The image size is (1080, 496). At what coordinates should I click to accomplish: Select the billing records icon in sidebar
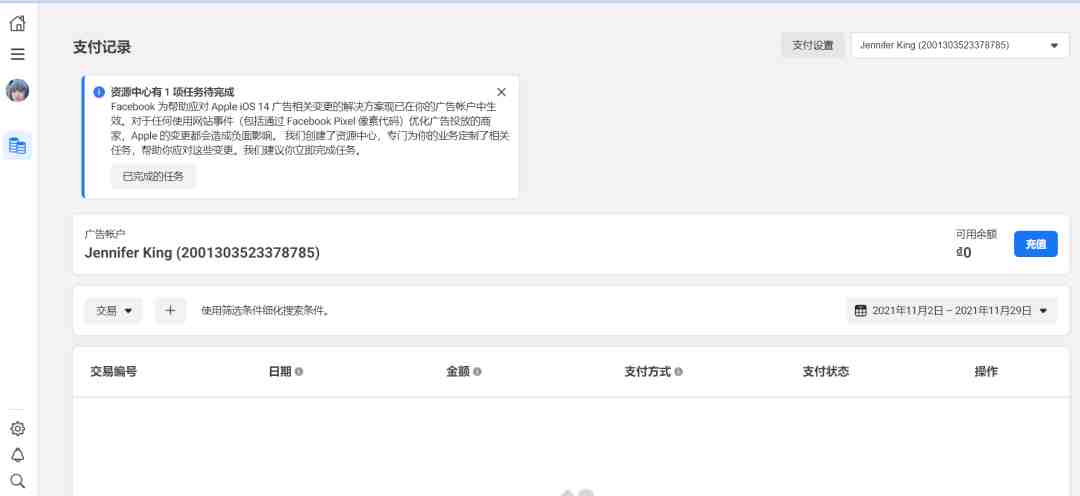[x=17, y=146]
